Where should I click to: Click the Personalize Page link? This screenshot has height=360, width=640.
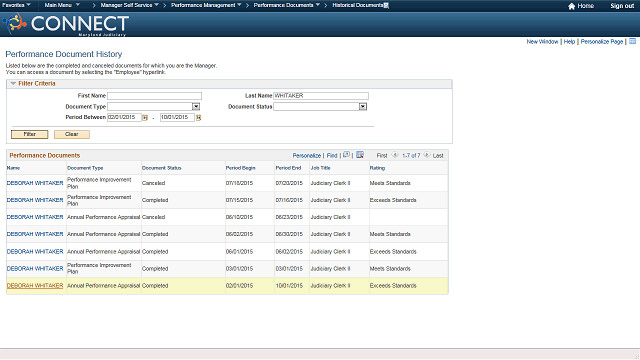coord(602,42)
